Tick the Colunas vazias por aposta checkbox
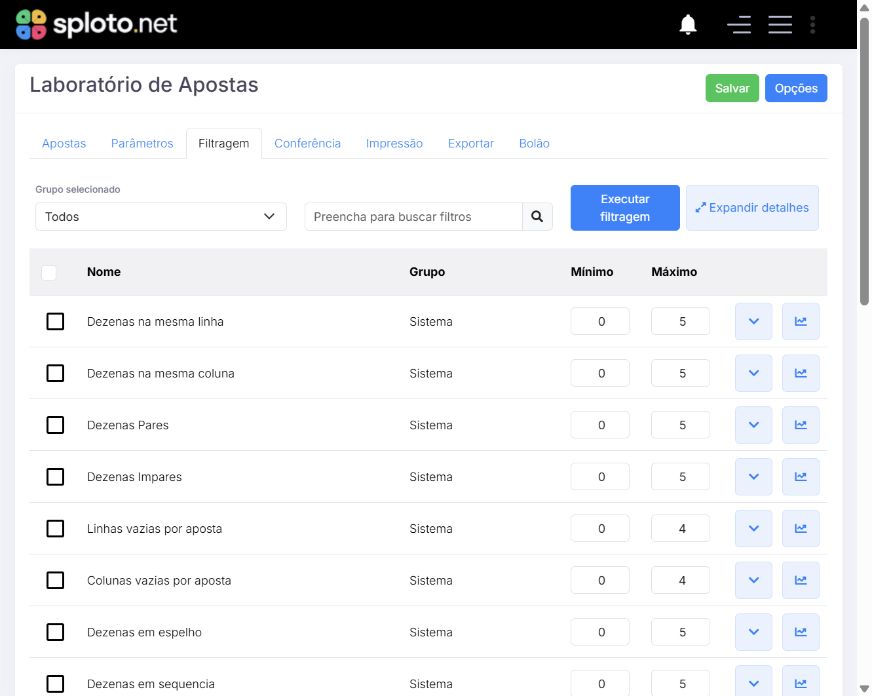872x696 pixels. tap(55, 580)
